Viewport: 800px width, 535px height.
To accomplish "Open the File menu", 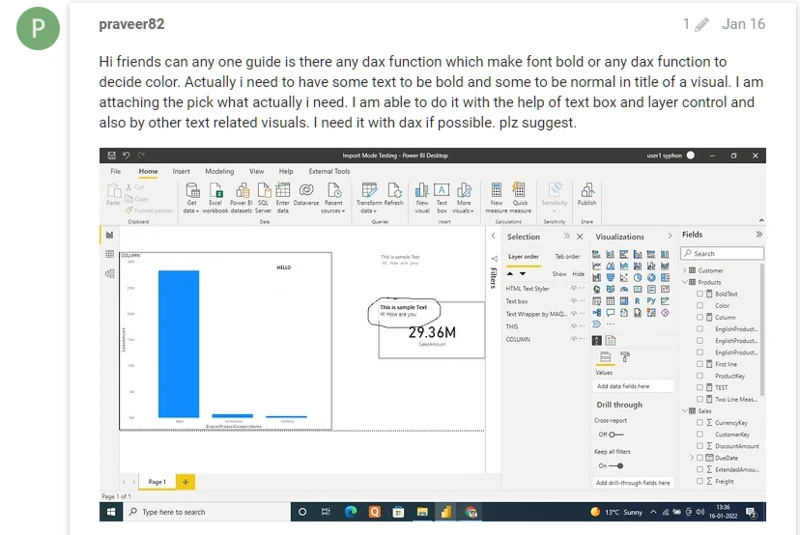I will click(116, 171).
